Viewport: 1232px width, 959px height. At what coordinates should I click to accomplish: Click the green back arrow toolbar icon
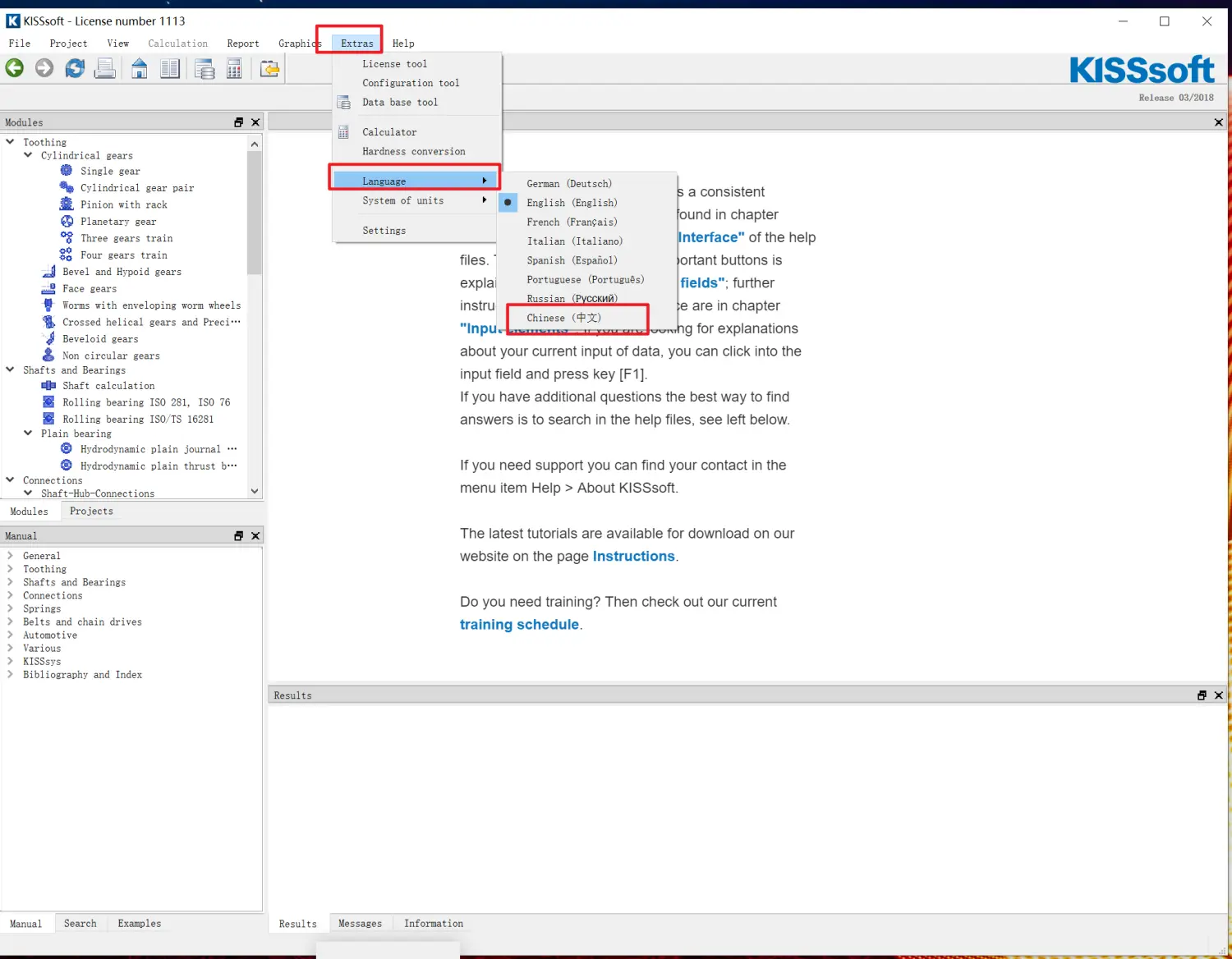tap(15, 68)
